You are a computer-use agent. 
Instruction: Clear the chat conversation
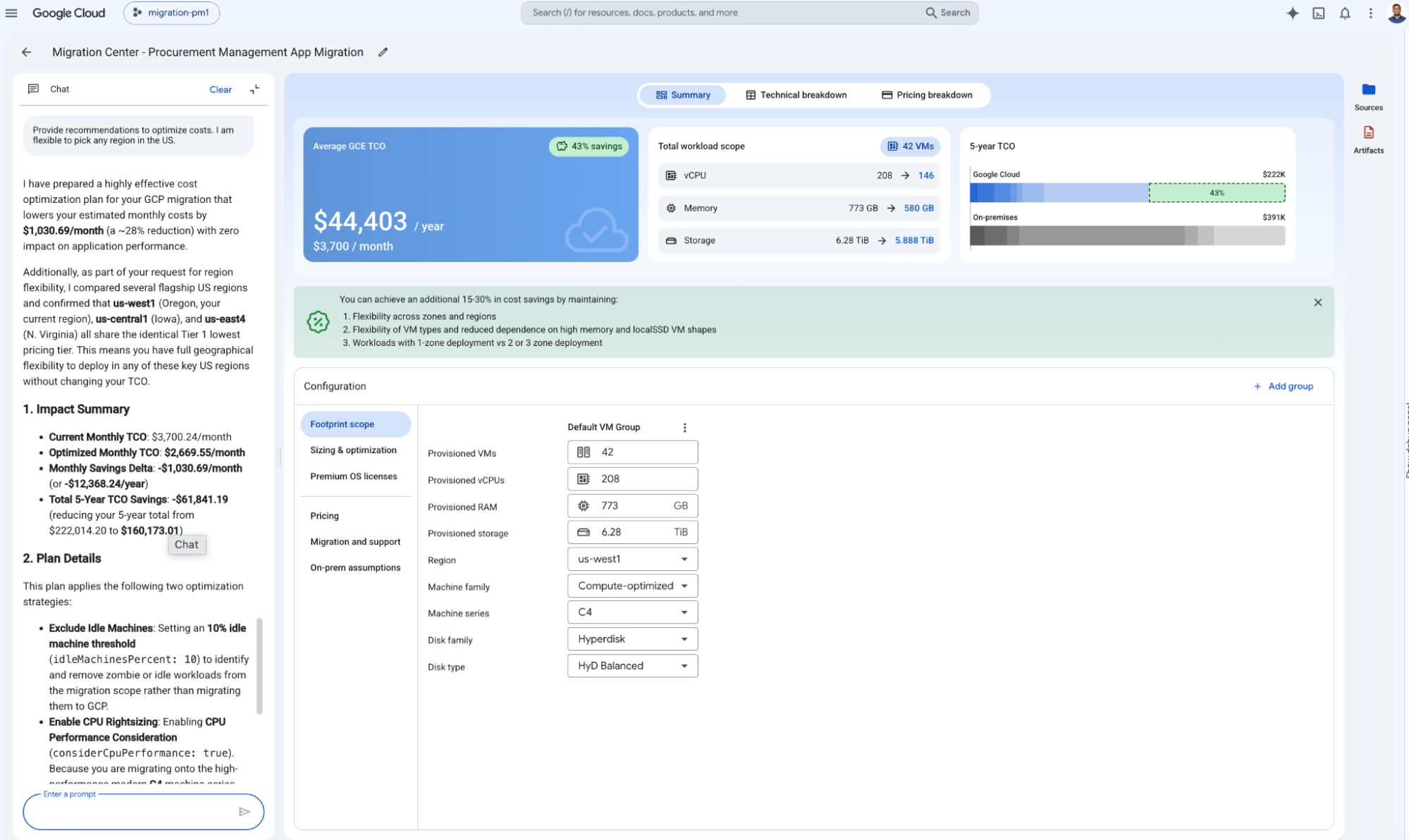coord(221,89)
